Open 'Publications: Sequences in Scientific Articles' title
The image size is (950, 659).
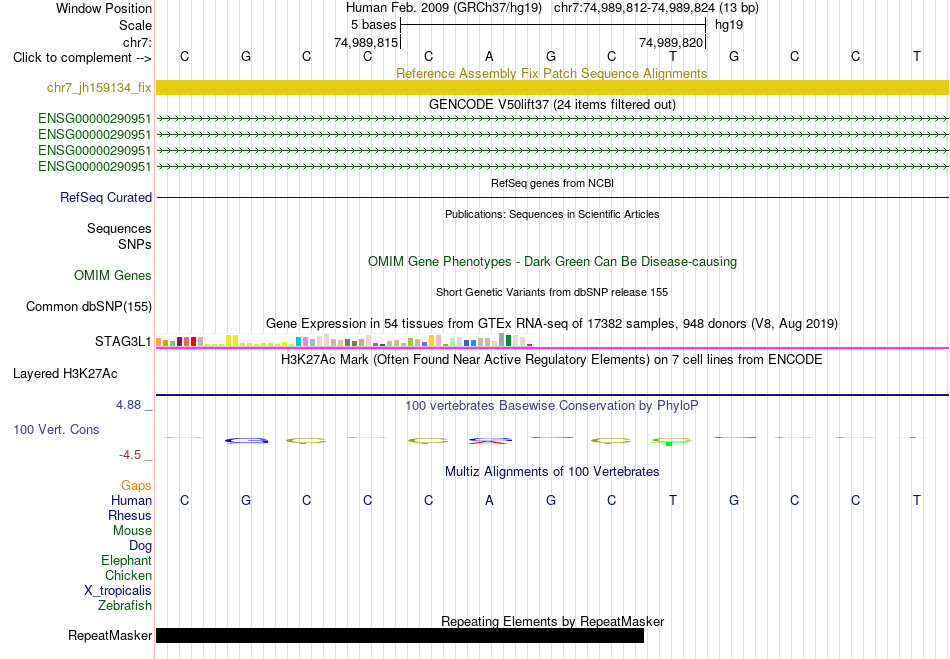[x=552, y=214]
